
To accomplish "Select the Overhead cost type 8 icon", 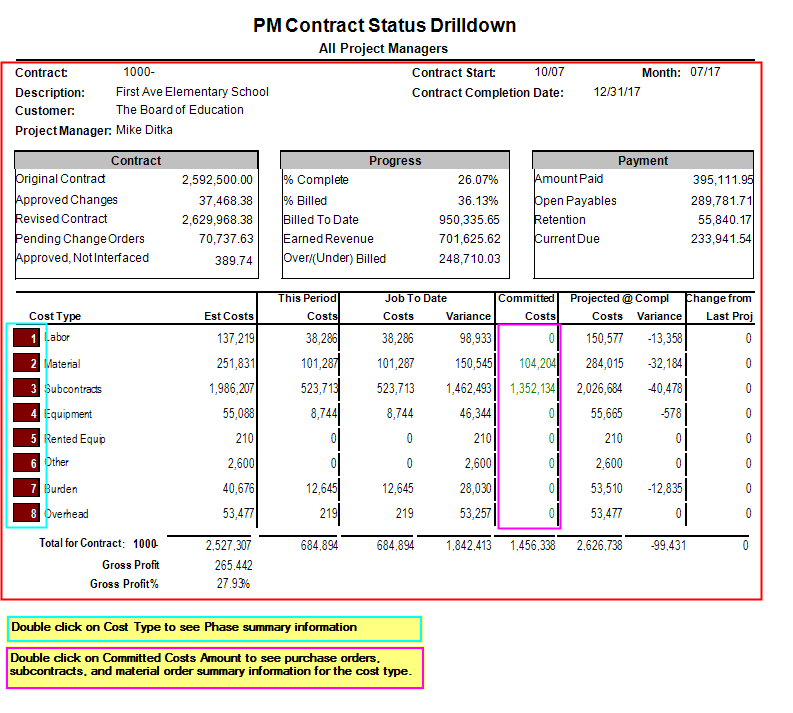I will (26, 513).
